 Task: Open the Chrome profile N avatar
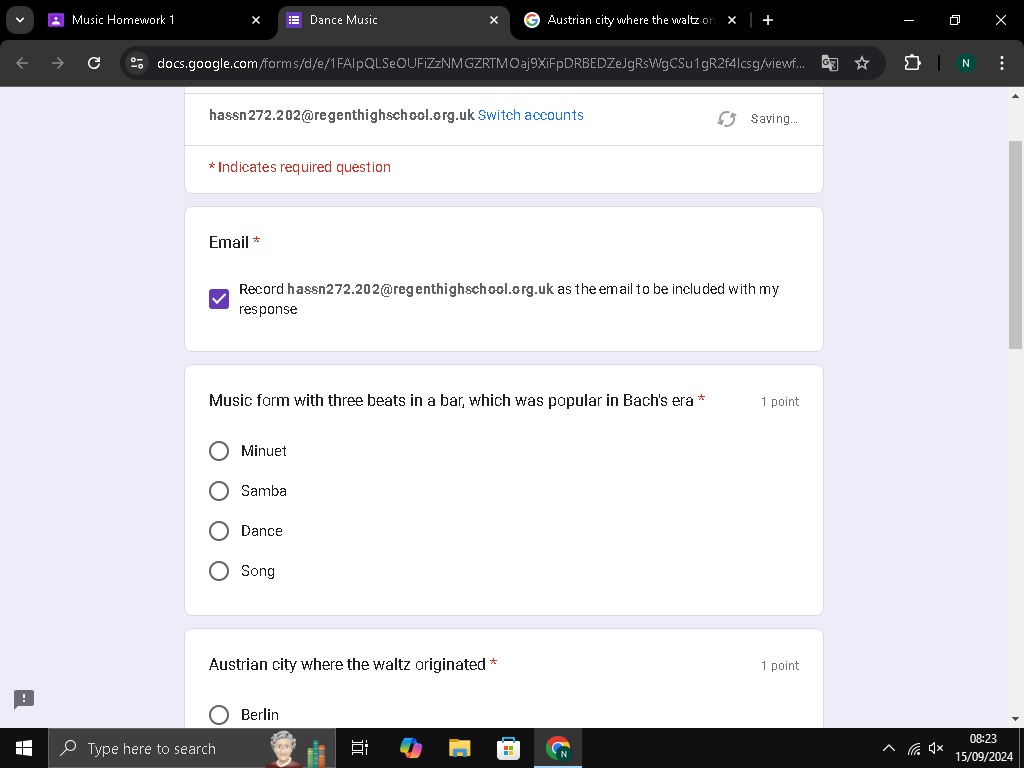click(x=965, y=63)
